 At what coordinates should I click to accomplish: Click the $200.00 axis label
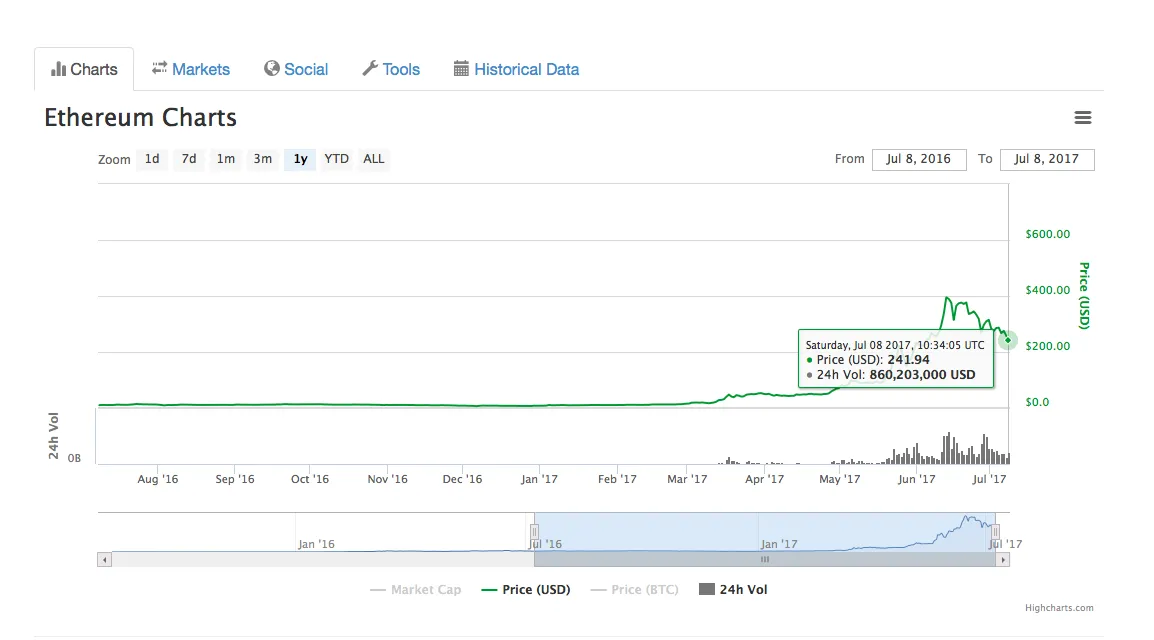click(x=1048, y=346)
